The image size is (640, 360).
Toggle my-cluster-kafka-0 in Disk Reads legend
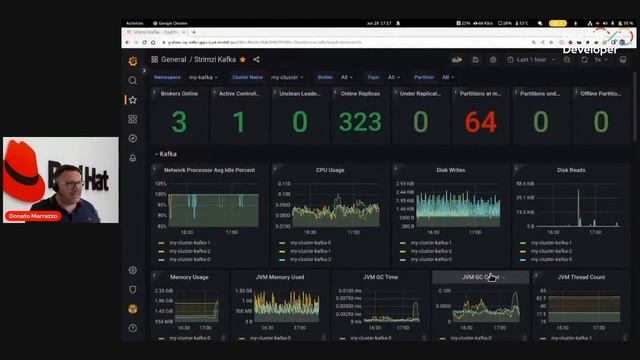(551, 259)
